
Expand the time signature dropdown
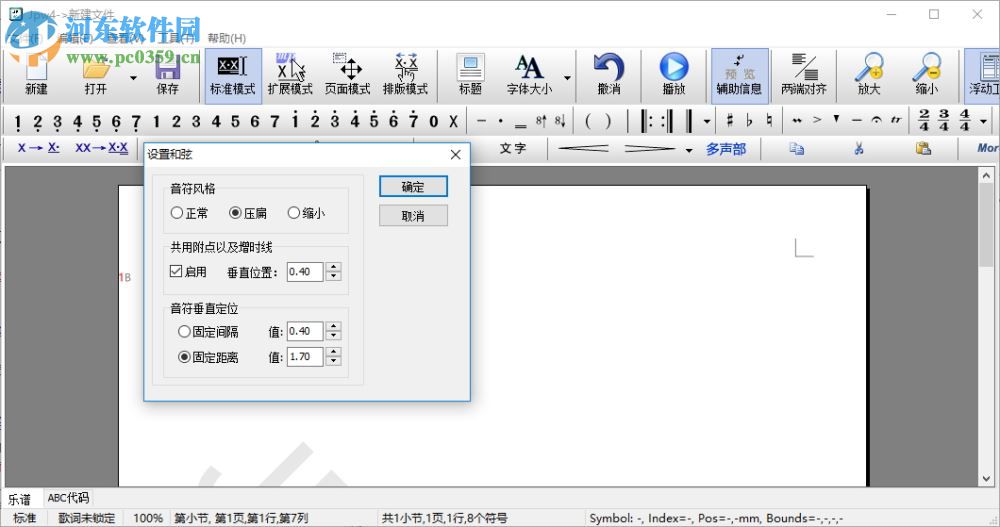[983, 121]
